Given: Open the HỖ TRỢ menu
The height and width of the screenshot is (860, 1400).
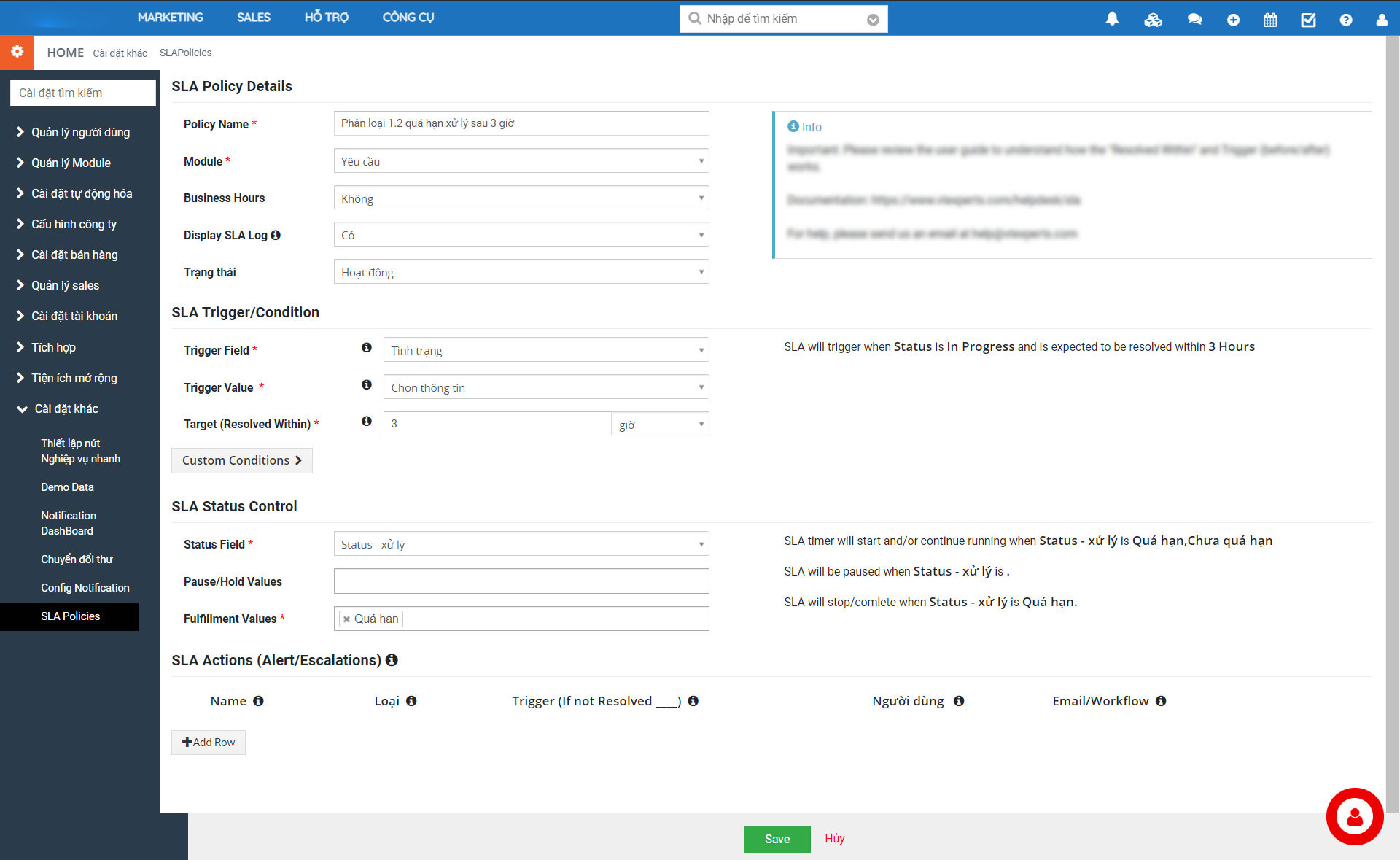Looking at the screenshot, I should (327, 18).
